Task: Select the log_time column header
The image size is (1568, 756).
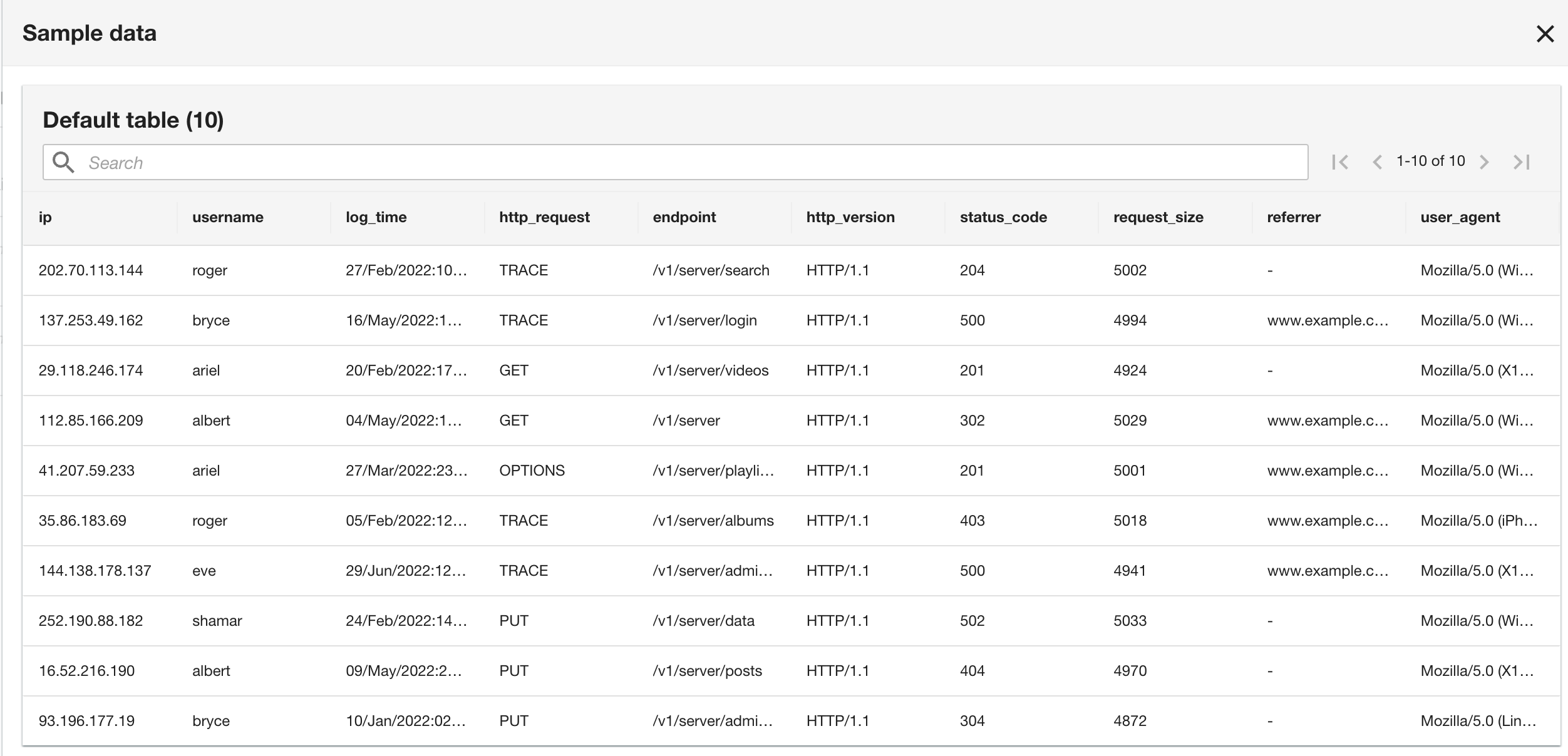Action: pos(376,217)
